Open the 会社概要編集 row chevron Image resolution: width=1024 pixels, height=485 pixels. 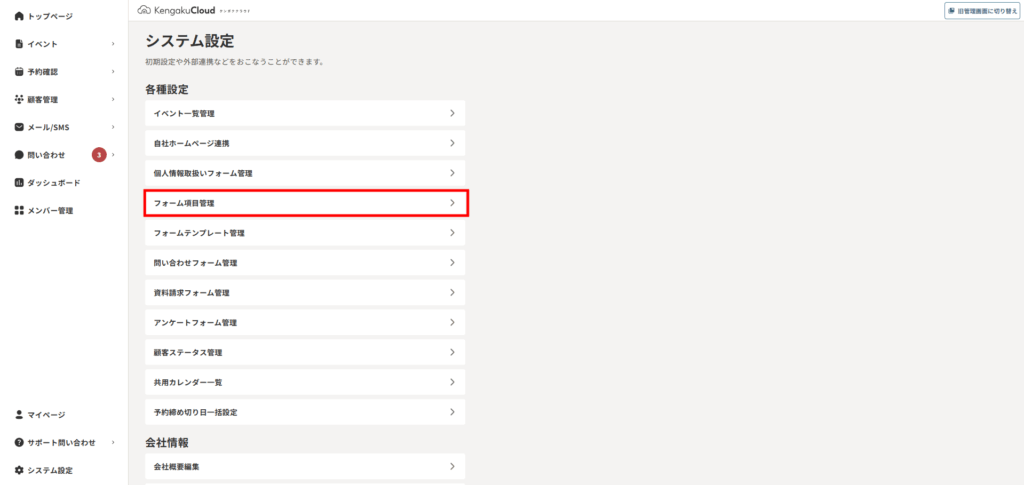[452, 467]
